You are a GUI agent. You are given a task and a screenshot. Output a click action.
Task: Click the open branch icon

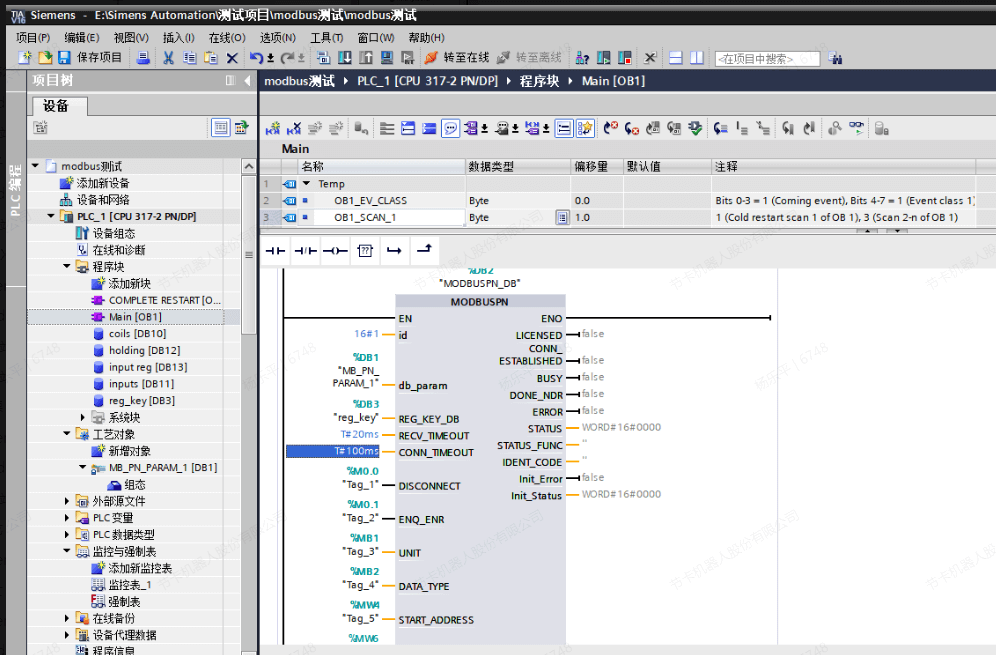click(x=394, y=250)
